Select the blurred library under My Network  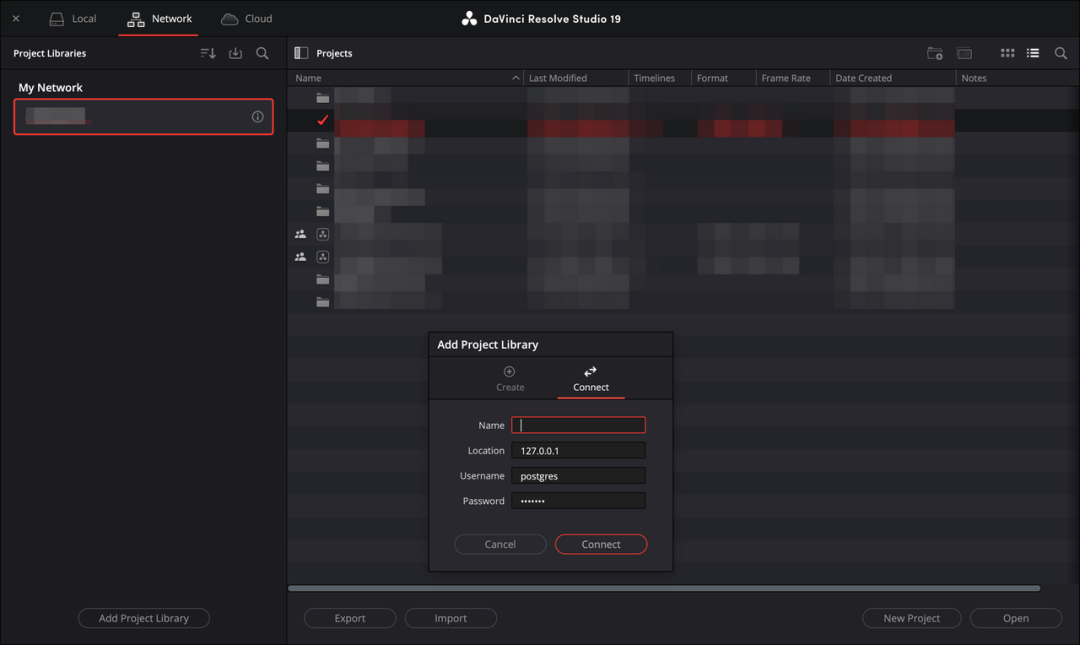click(x=143, y=116)
